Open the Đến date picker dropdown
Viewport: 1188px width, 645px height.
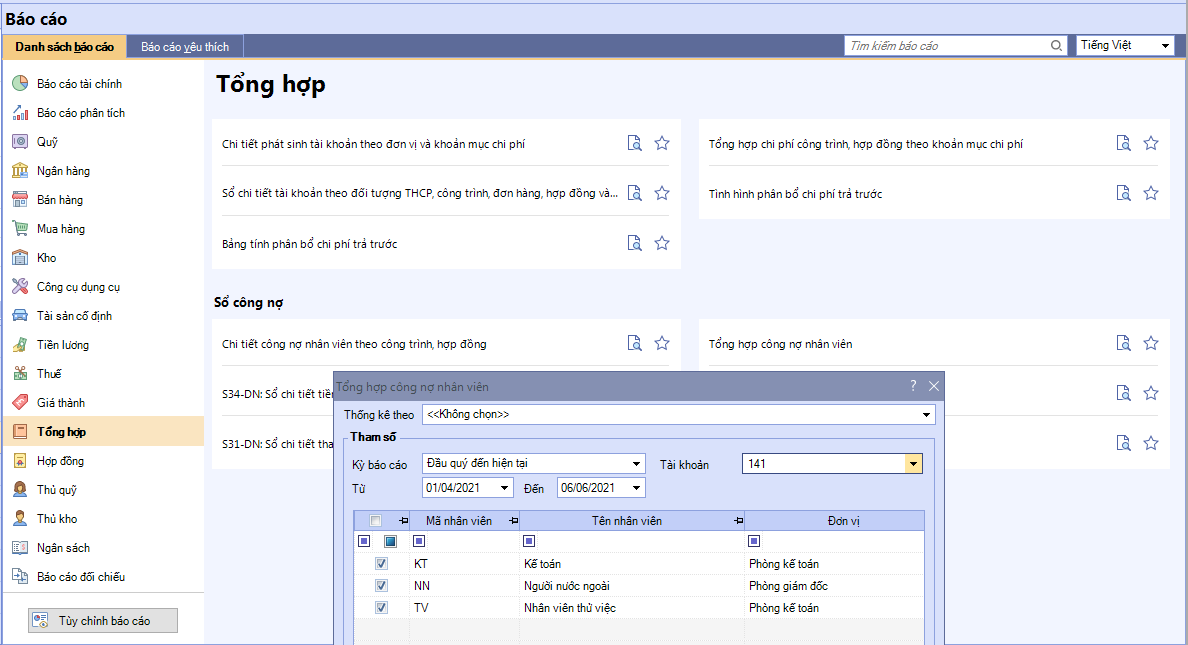point(636,488)
